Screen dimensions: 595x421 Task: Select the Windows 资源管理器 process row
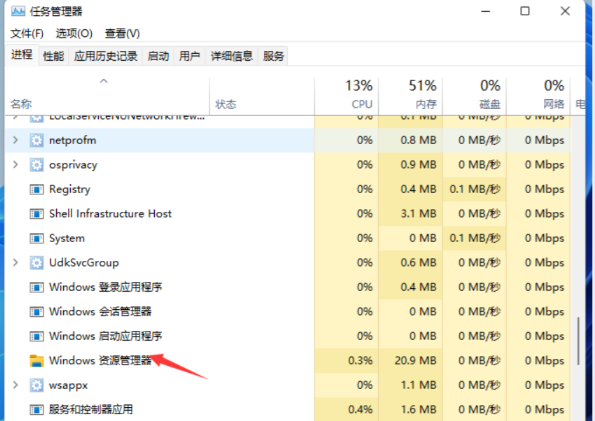[288, 361]
